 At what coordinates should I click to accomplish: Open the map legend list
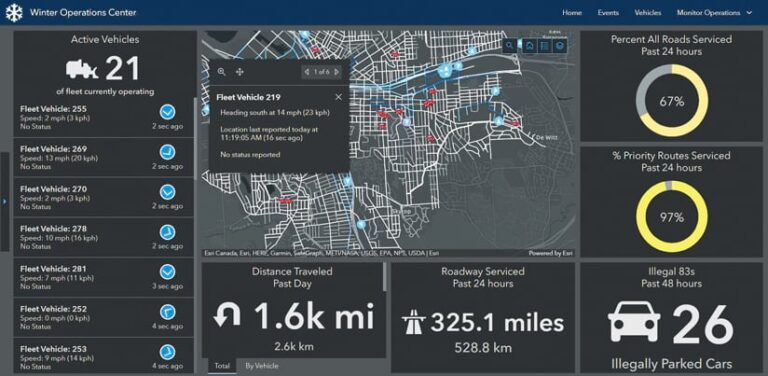click(544, 46)
